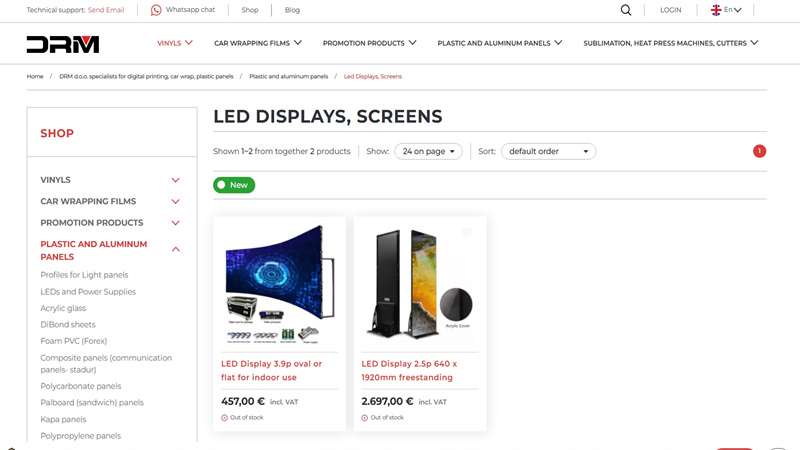Open Composite panels (communication panels) subcategory
This screenshot has width=800, height=450.
tap(106, 363)
